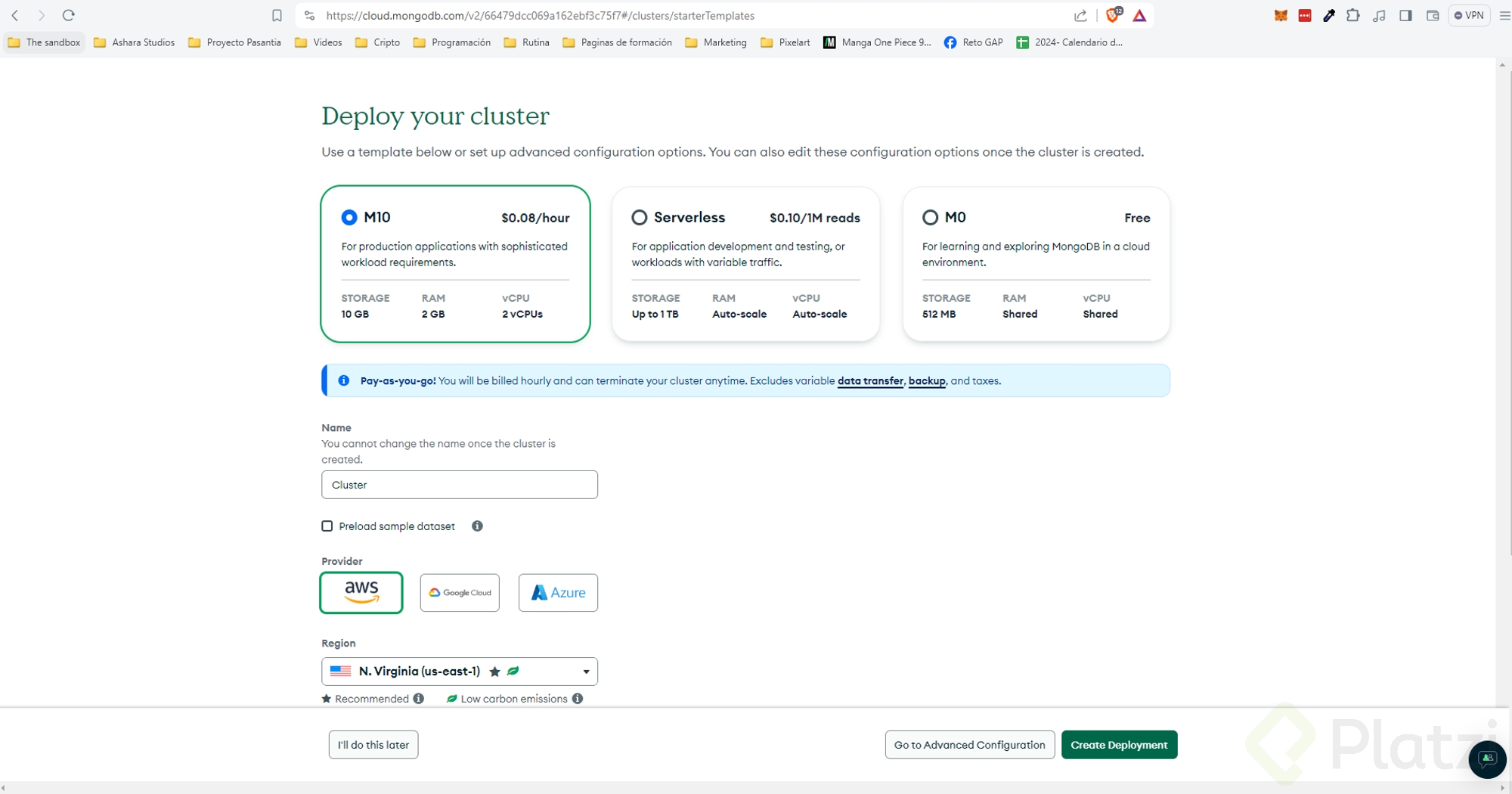
Task: Click the share page icon
Action: pyautogui.click(x=1080, y=15)
